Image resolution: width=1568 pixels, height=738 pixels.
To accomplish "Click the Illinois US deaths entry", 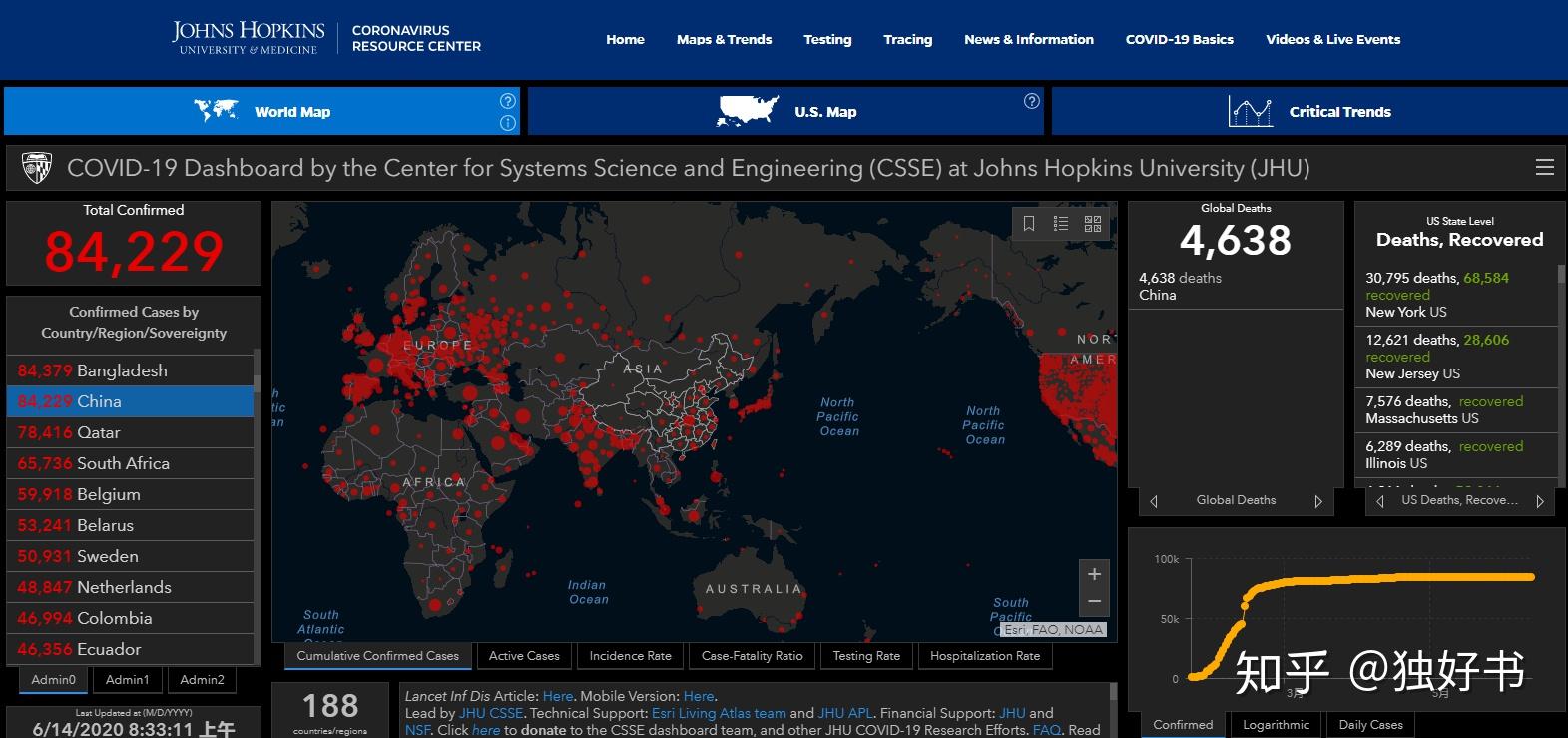I will pyautogui.click(x=1456, y=455).
